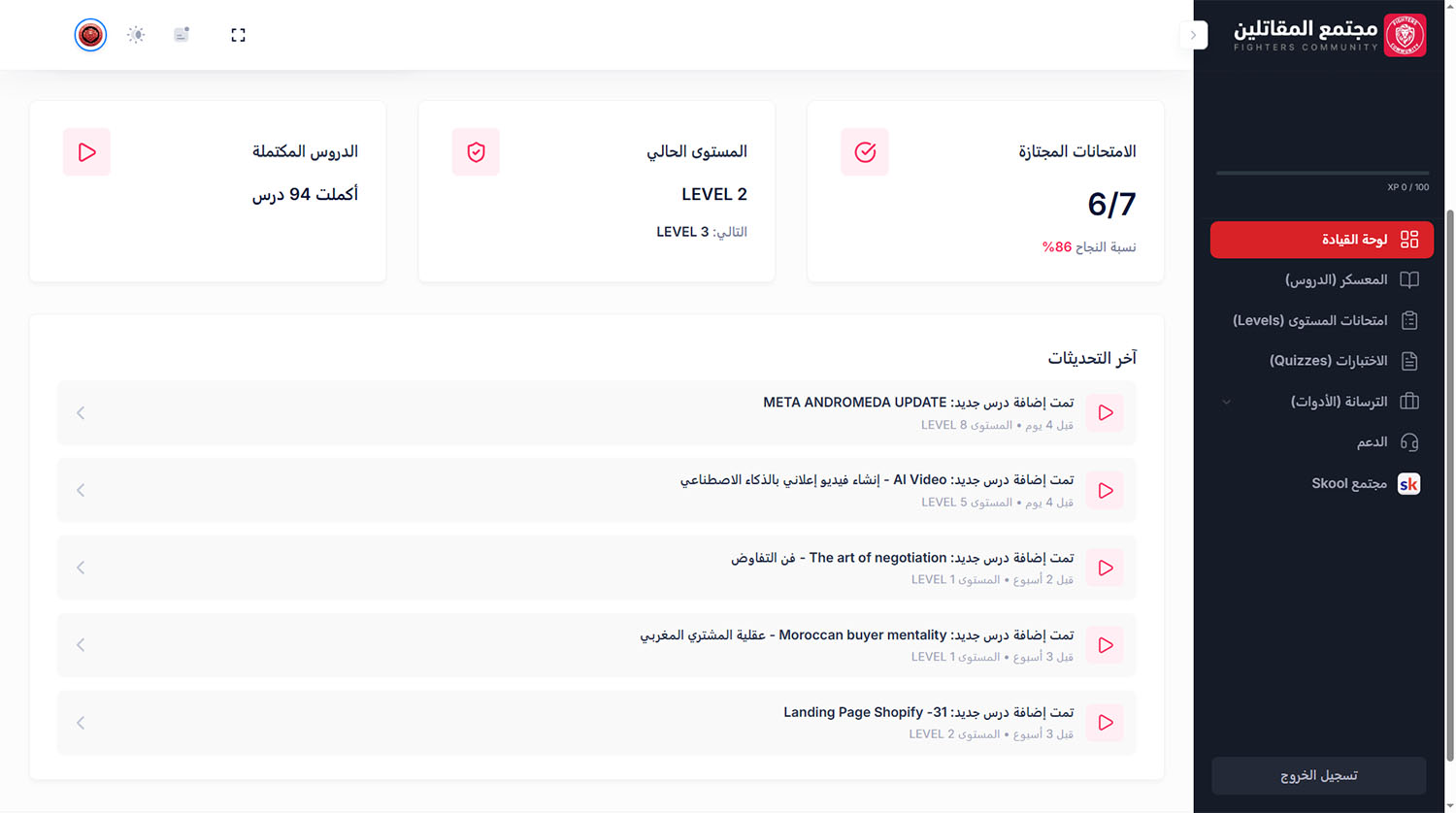Click the امتحانات المستوى (Levels) clipboard icon
The image size is (1456, 813).
[x=1409, y=320]
